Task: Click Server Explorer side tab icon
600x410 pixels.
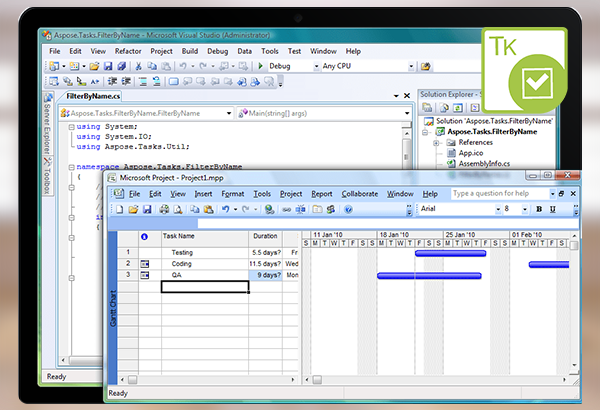Action: [x=48, y=97]
